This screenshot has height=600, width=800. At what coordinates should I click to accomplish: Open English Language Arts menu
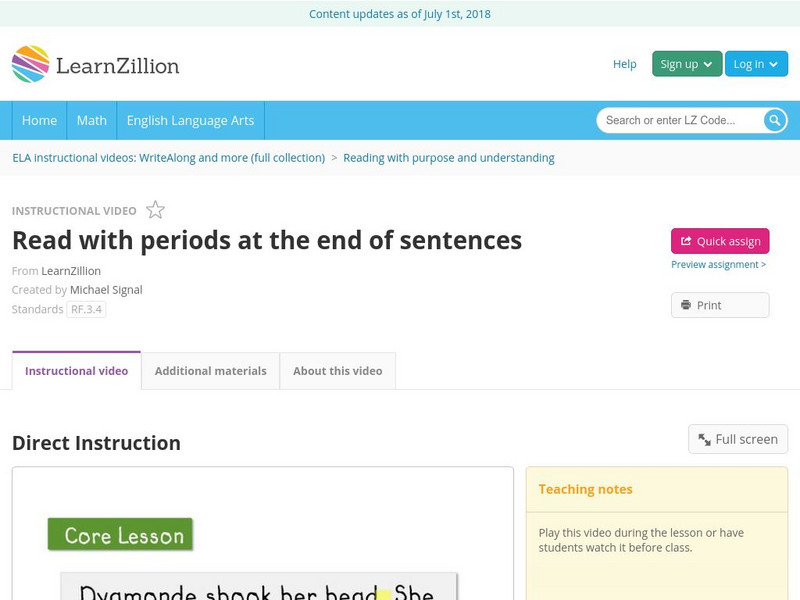tap(190, 120)
